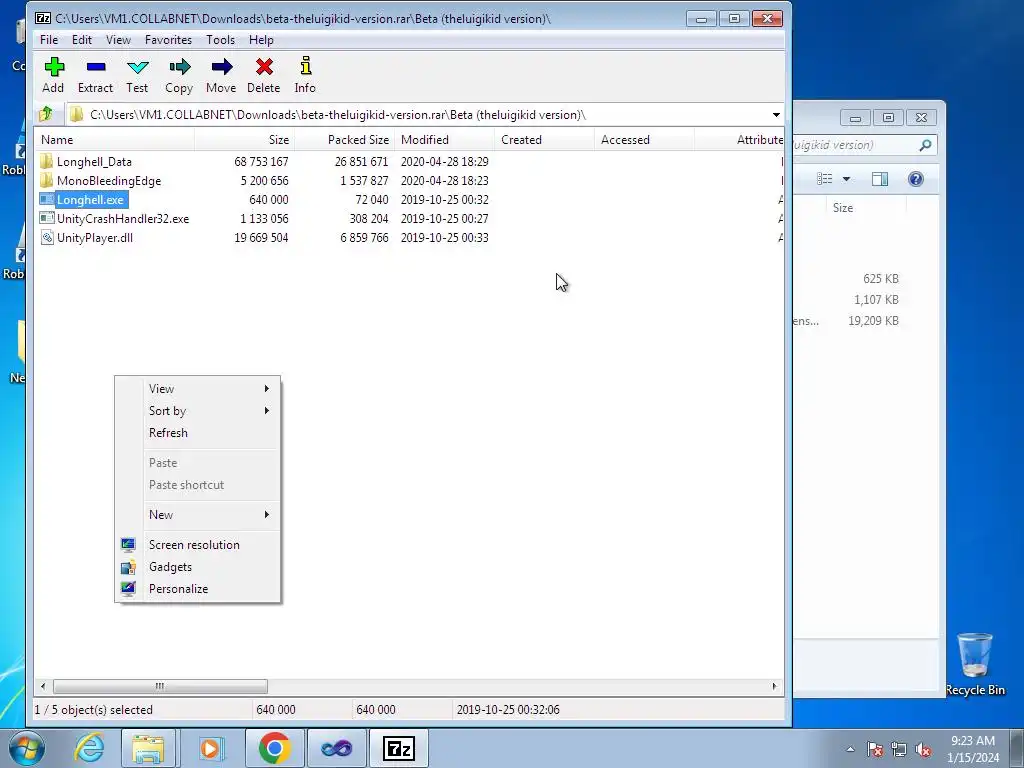The height and width of the screenshot is (768, 1024).
Task: Expand the address path dropdown arrow
Action: coord(776,115)
